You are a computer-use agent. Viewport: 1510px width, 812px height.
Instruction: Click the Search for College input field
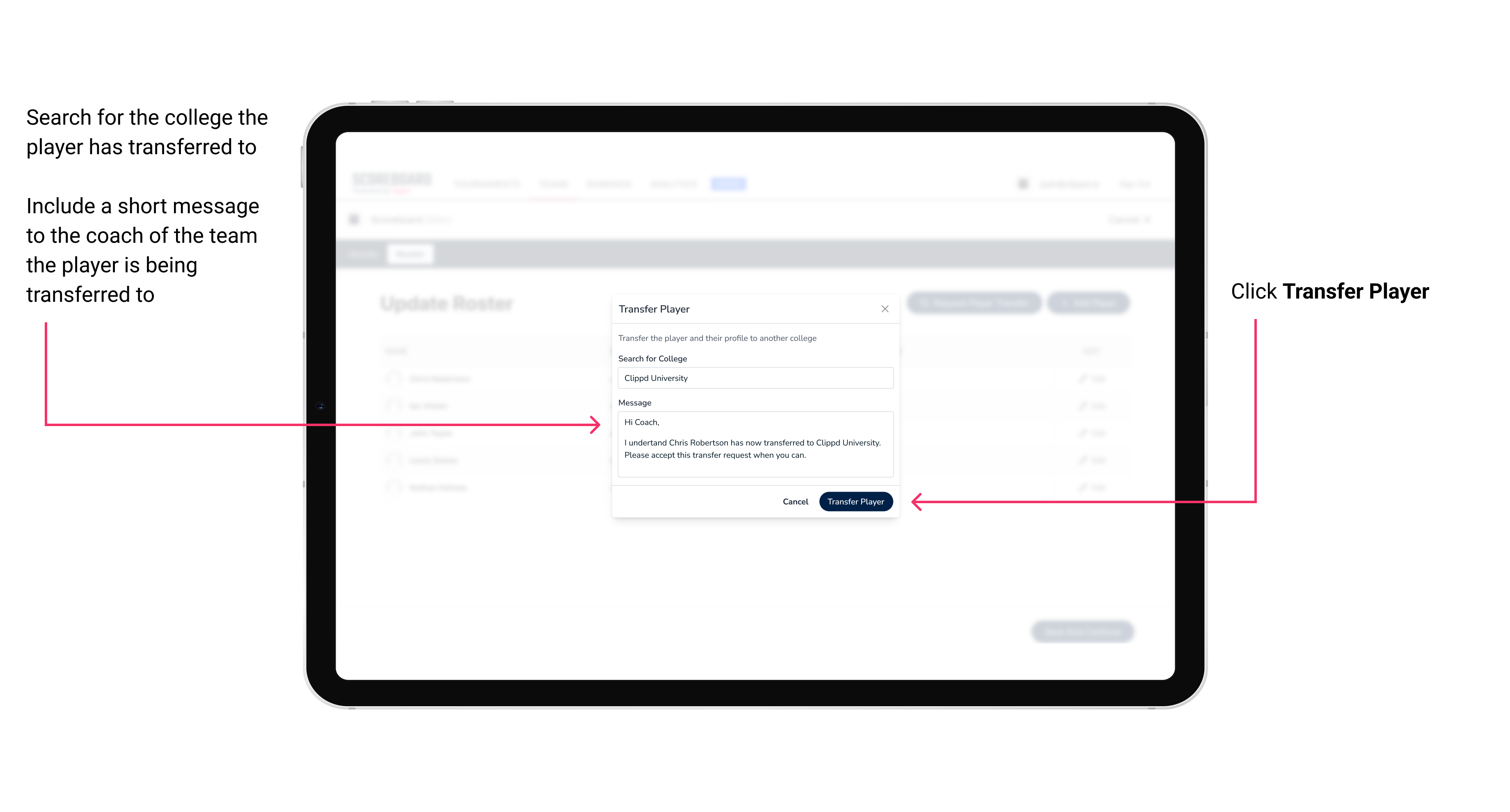tap(752, 378)
